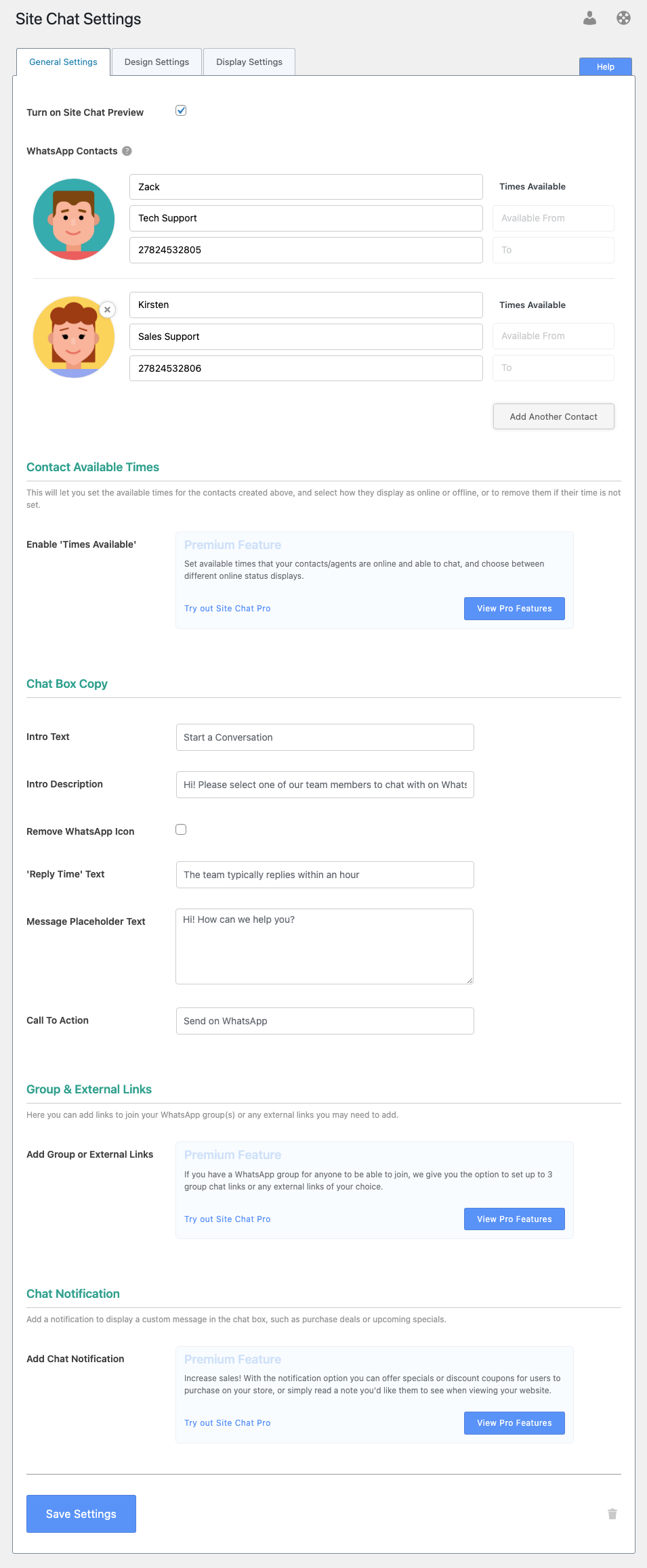Edit the Call To Action field
The image size is (647, 1568).
pos(325,1021)
